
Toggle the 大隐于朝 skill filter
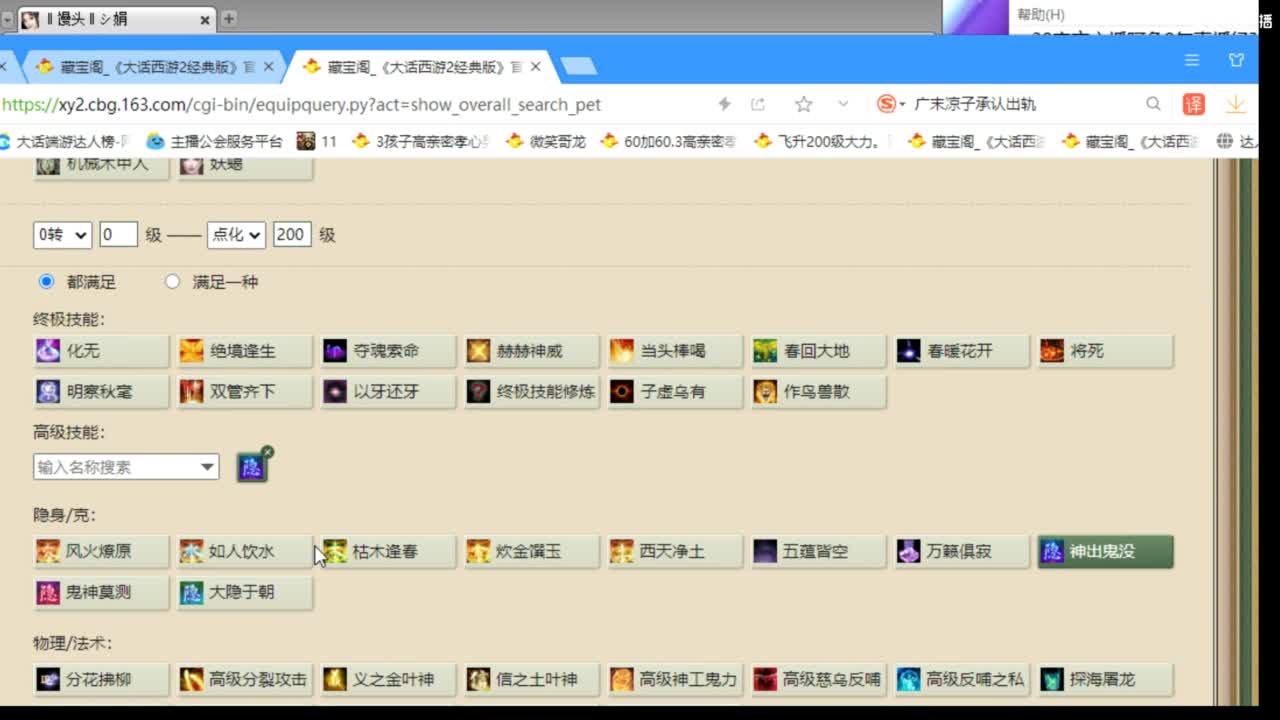[x=244, y=592]
